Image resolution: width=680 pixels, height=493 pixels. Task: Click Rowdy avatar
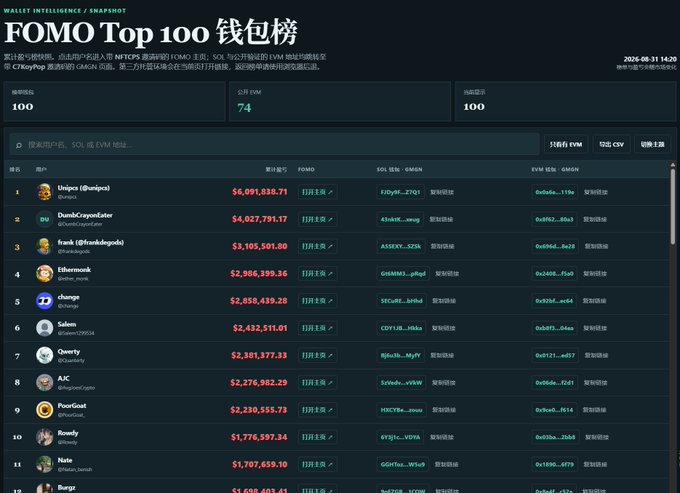click(44, 437)
